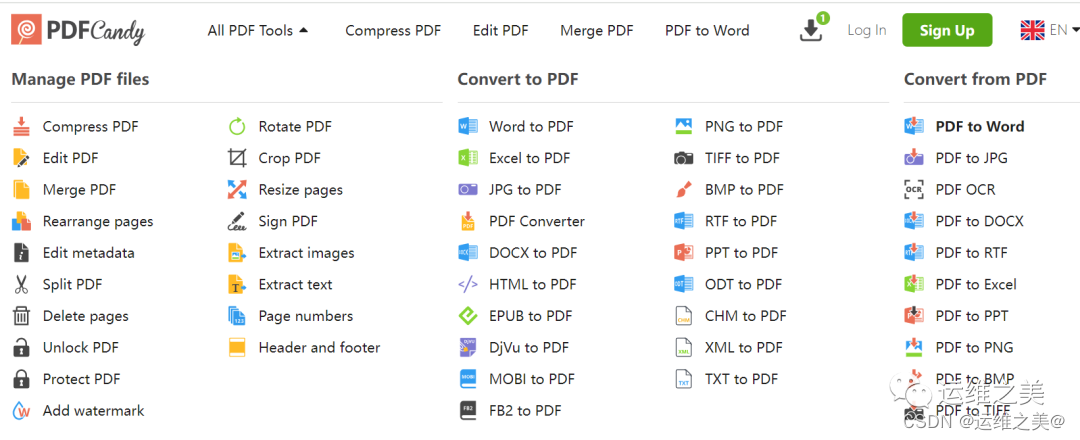
Task: Open the XML to PDF link
Action: click(744, 348)
